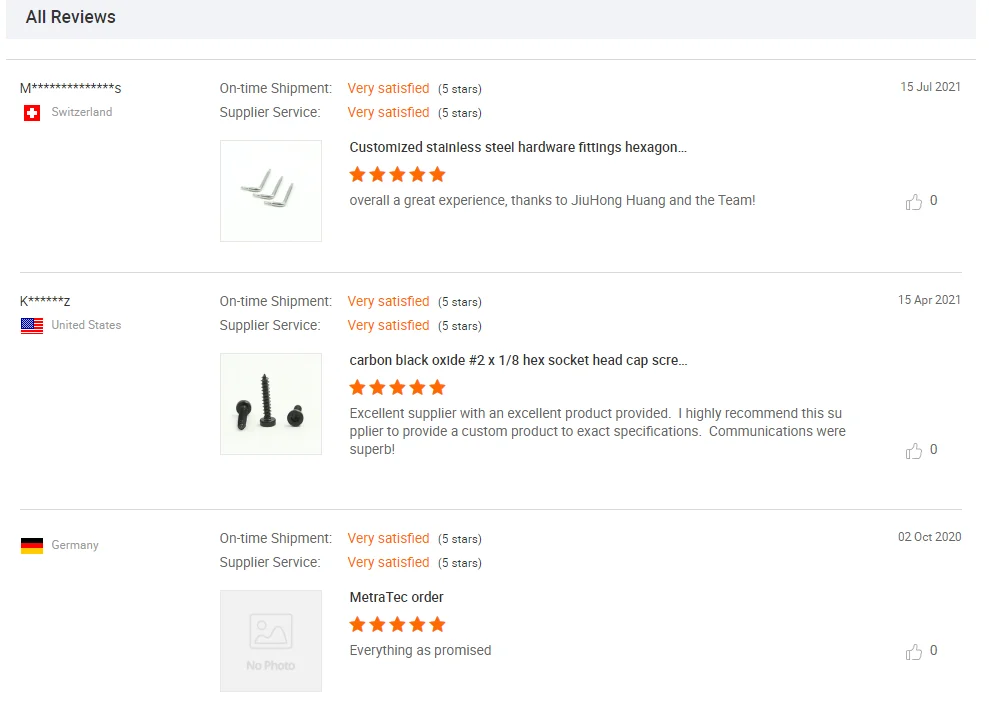The image size is (989, 708).
Task: Click the United States flag icon
Action: 32,326
